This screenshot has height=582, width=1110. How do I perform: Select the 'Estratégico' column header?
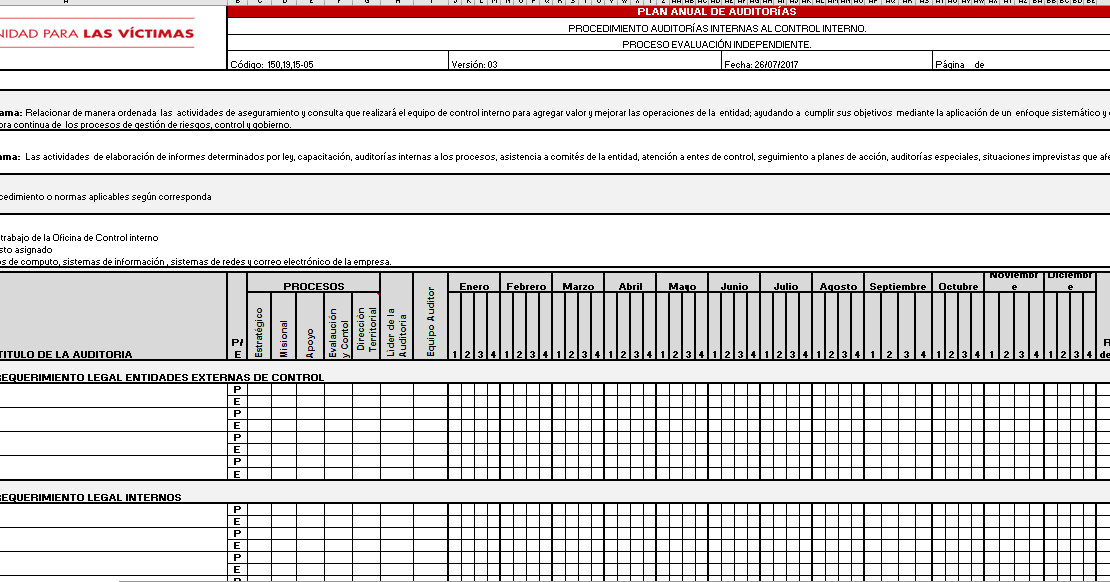[259, 326]
